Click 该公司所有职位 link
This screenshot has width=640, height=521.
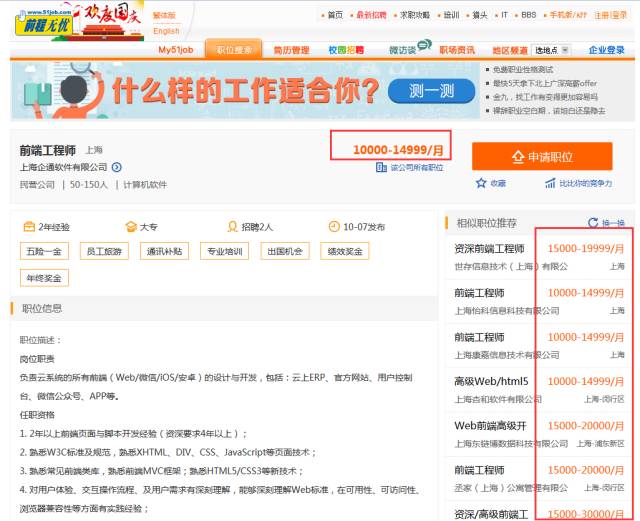point(417,167)
